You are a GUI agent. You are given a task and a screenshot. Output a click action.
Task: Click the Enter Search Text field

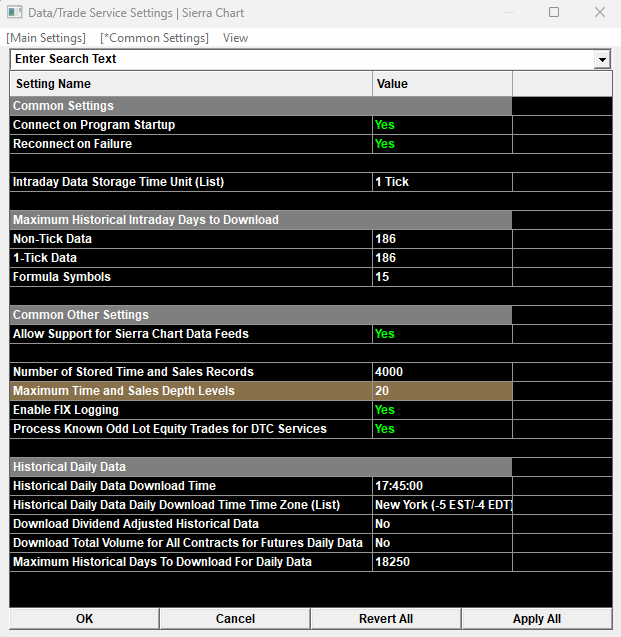(301, 59)
